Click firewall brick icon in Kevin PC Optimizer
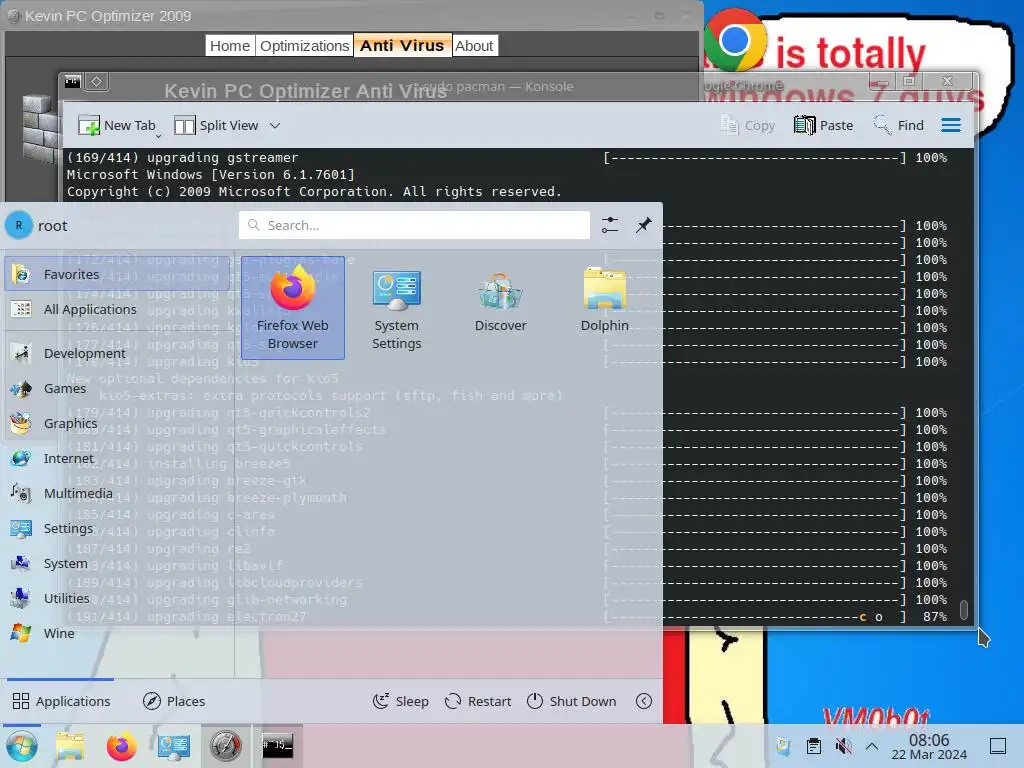The height and width of the screenshot is (768, 1024). click(39, 129)
